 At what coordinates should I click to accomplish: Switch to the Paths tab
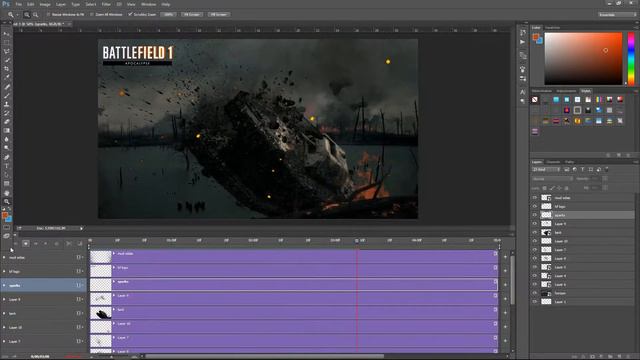(x=569, y=162)
